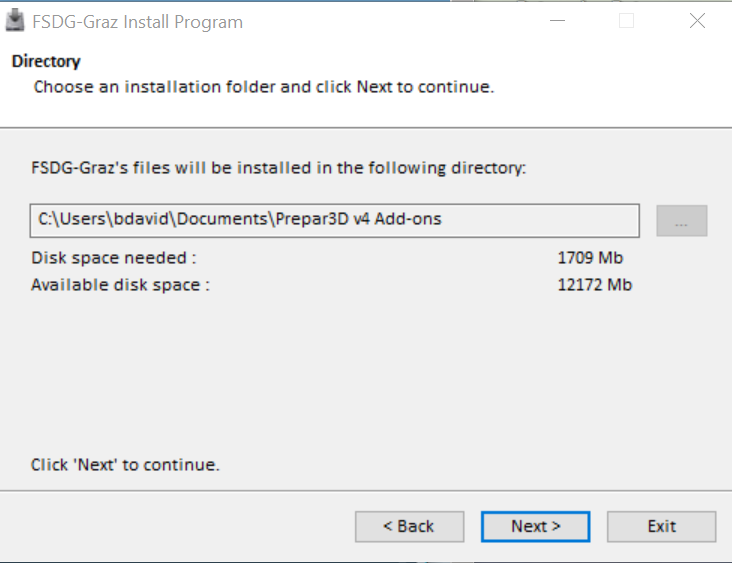Click the Next button to continue
The width and height of the screenshot is (732, 563).
click(x=535, y=526)
